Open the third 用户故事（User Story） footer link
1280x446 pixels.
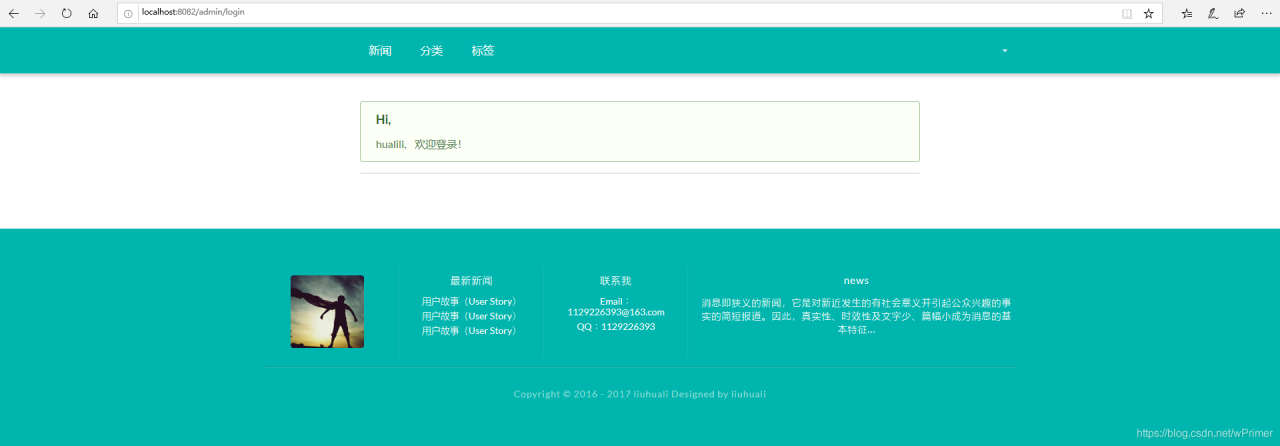click(471, 330)
